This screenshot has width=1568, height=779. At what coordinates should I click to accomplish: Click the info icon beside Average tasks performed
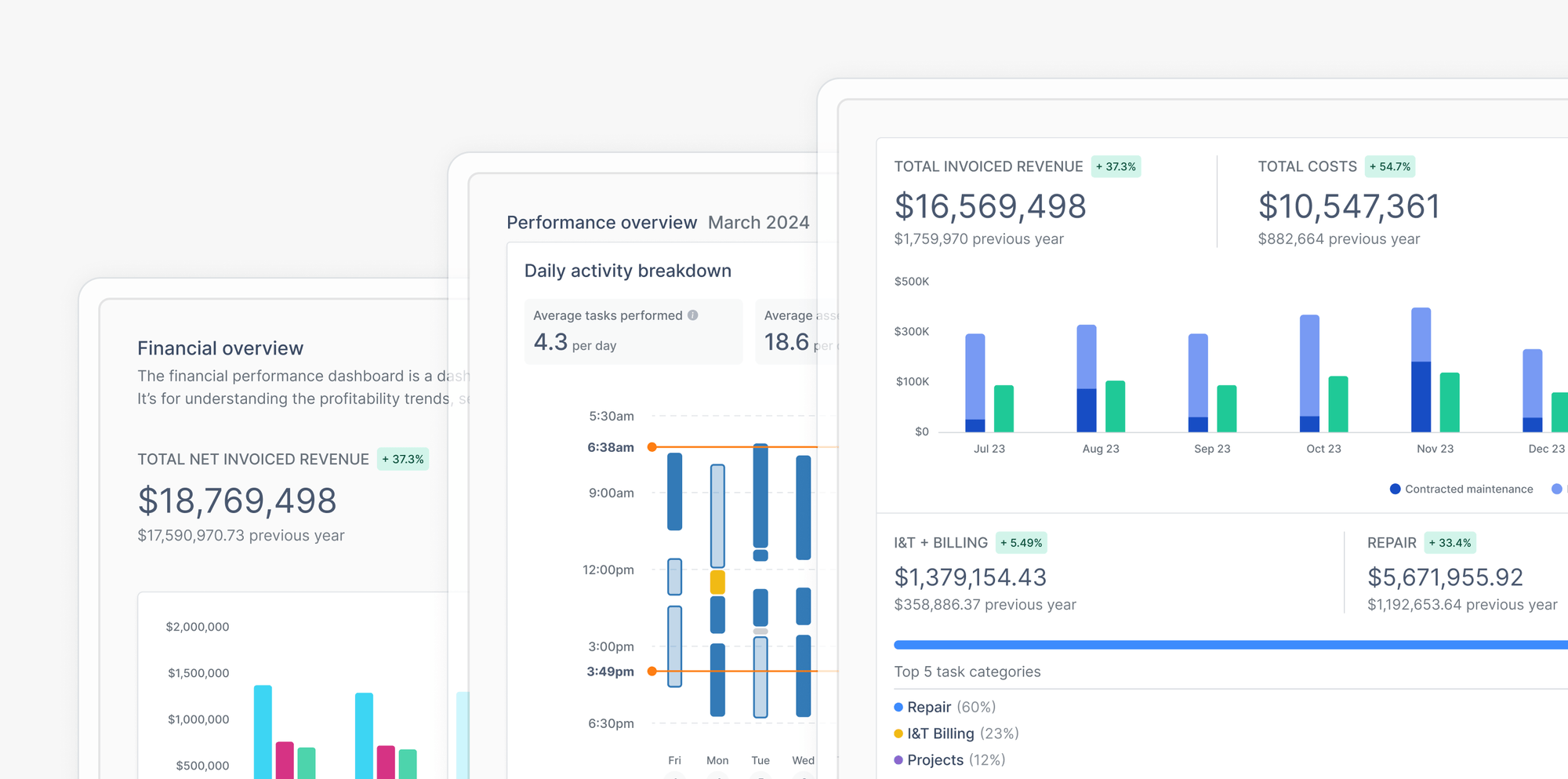click(693, 315)
